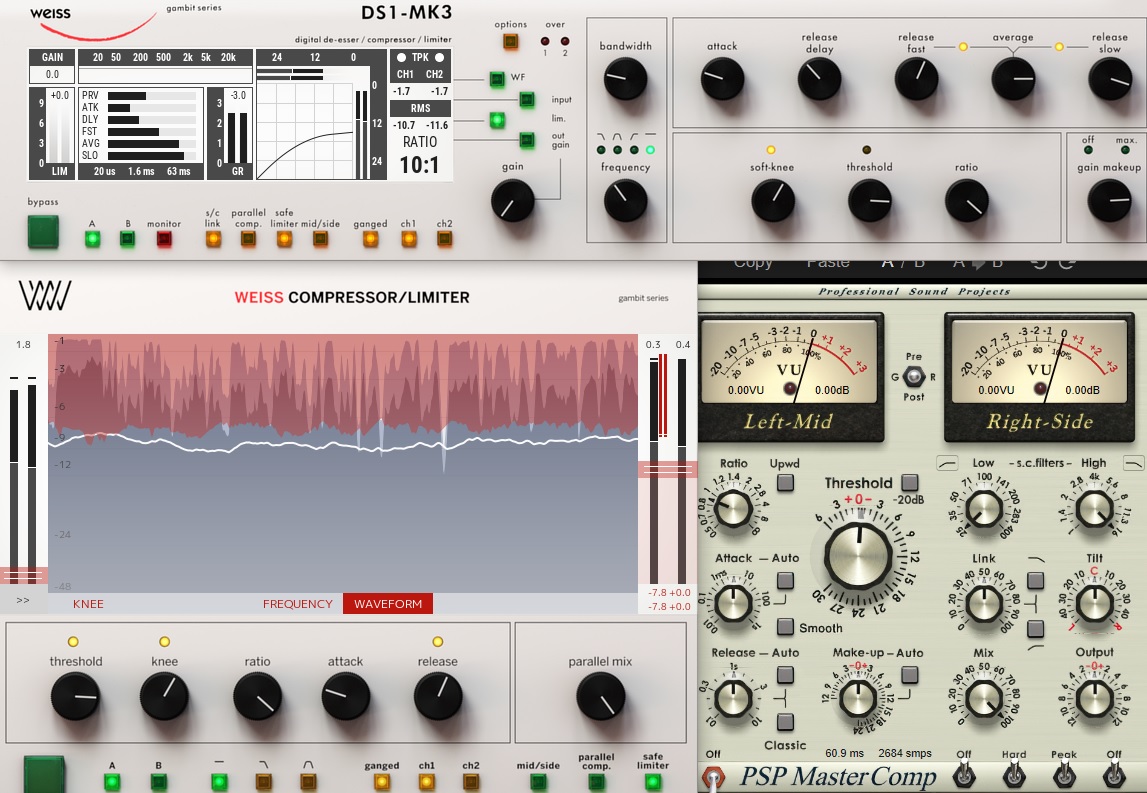The width and height of the screenshot is (1147, 793).
Task: Click the max. LED above gain makeup
Action: tap(1126, 150)
